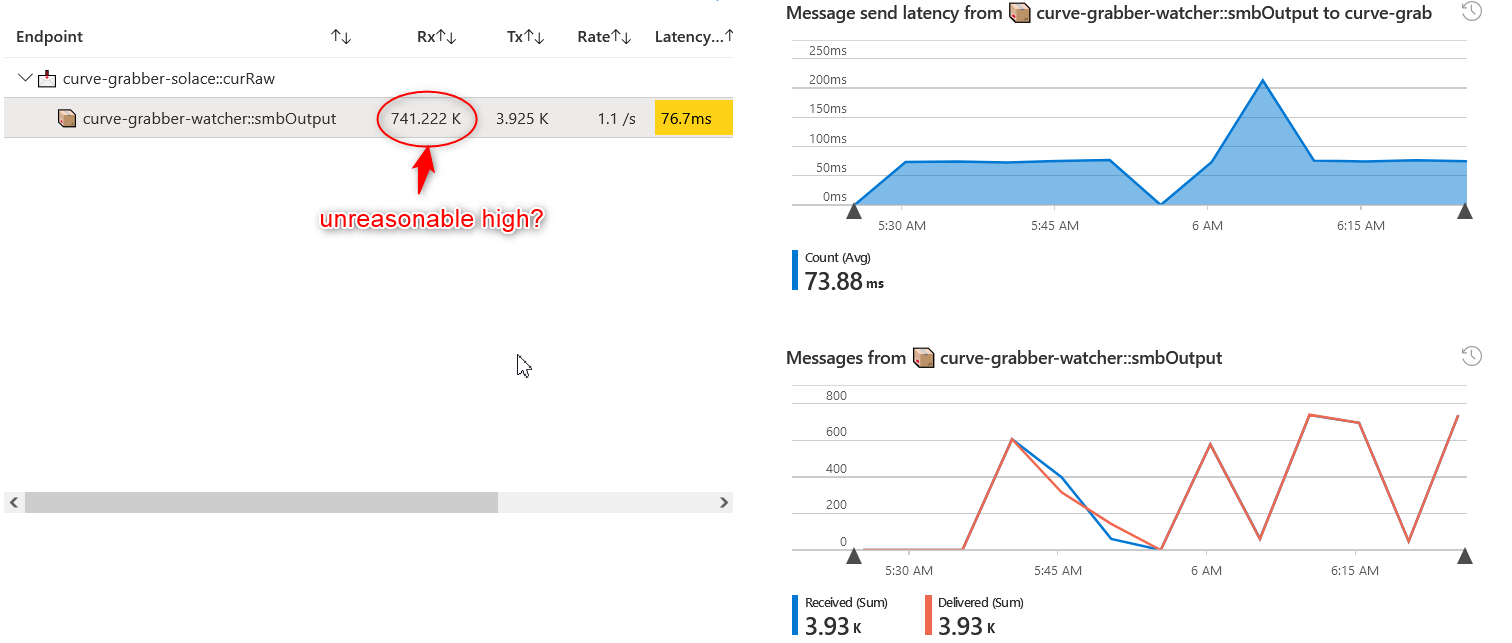Click the smbOutput icon in the Messages chart title
This screenshot has height=643, width=1512.
923,357
